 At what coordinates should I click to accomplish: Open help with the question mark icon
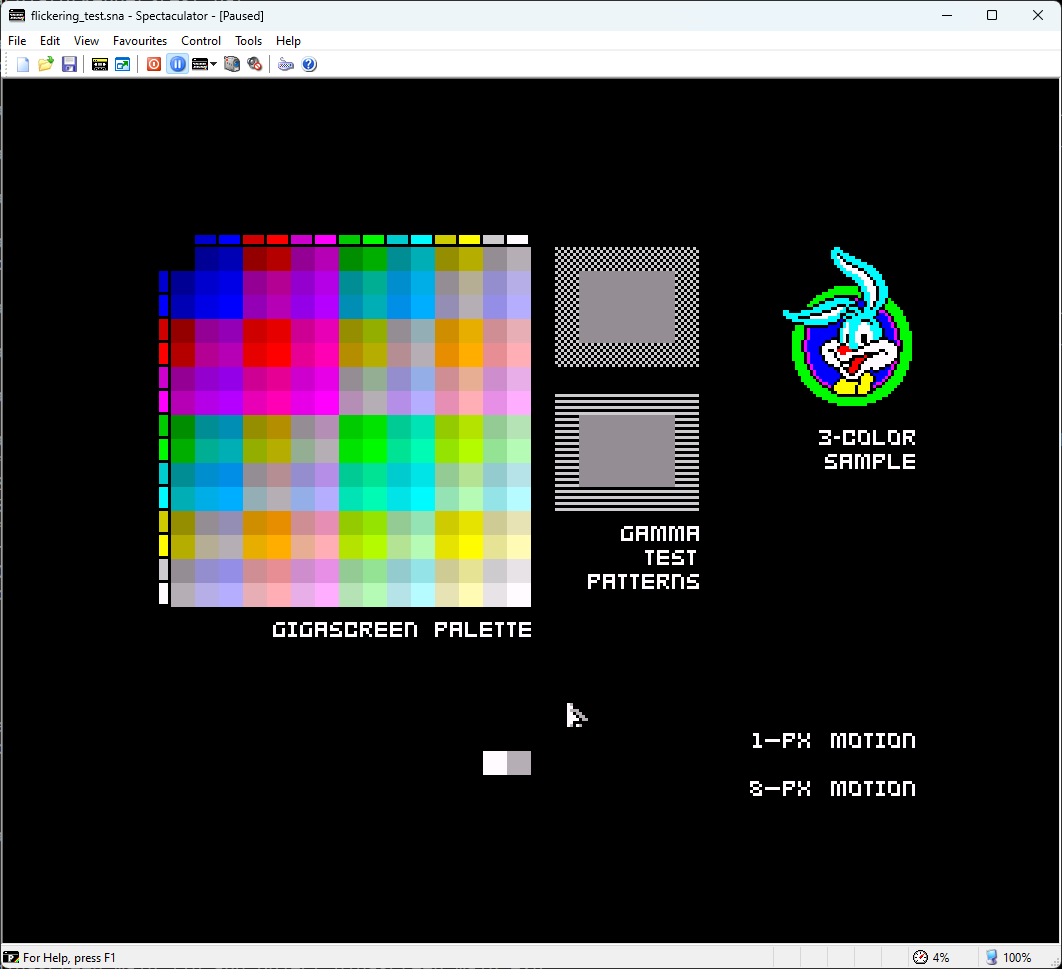(309, 64)
